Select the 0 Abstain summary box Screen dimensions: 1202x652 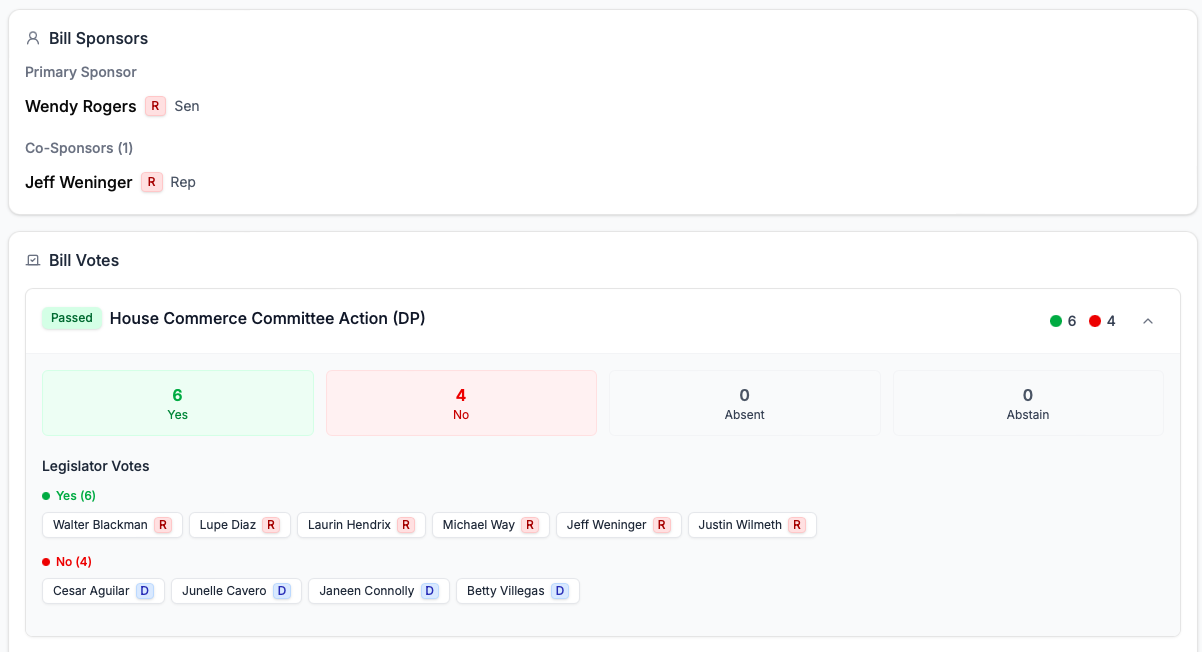click(x=1028, y=403)
